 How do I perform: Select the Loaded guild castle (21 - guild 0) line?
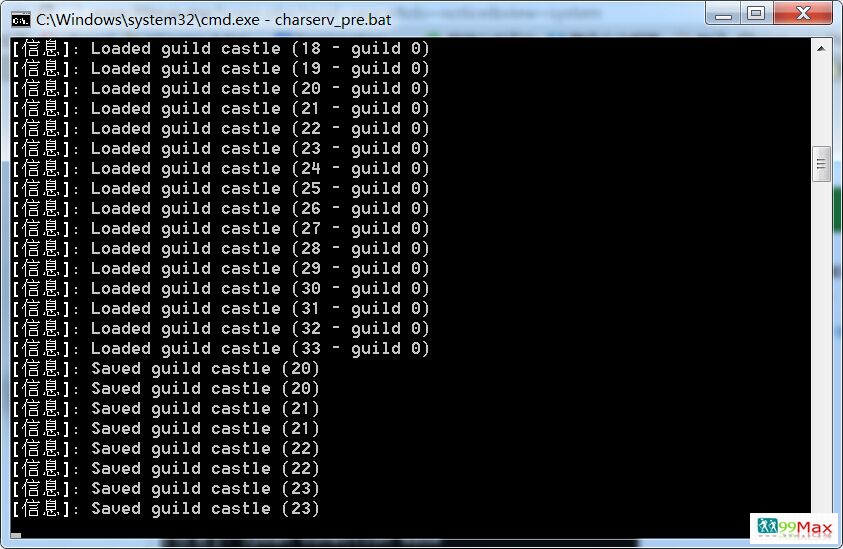[x=220, y=109]
